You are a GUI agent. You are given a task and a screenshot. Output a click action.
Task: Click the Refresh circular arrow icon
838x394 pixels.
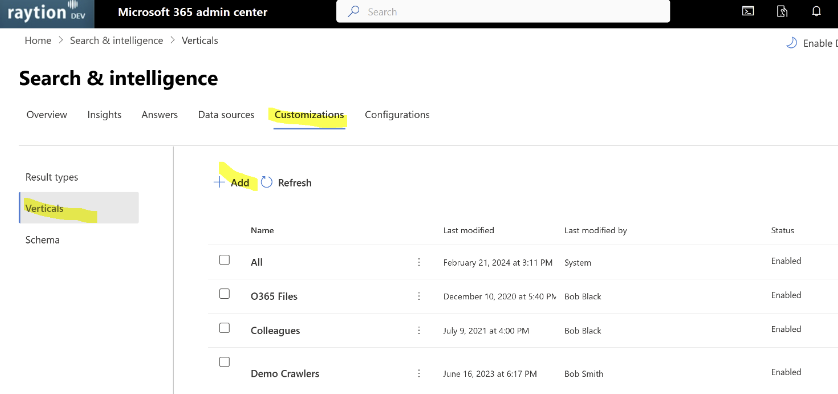(x=266, y=182)
